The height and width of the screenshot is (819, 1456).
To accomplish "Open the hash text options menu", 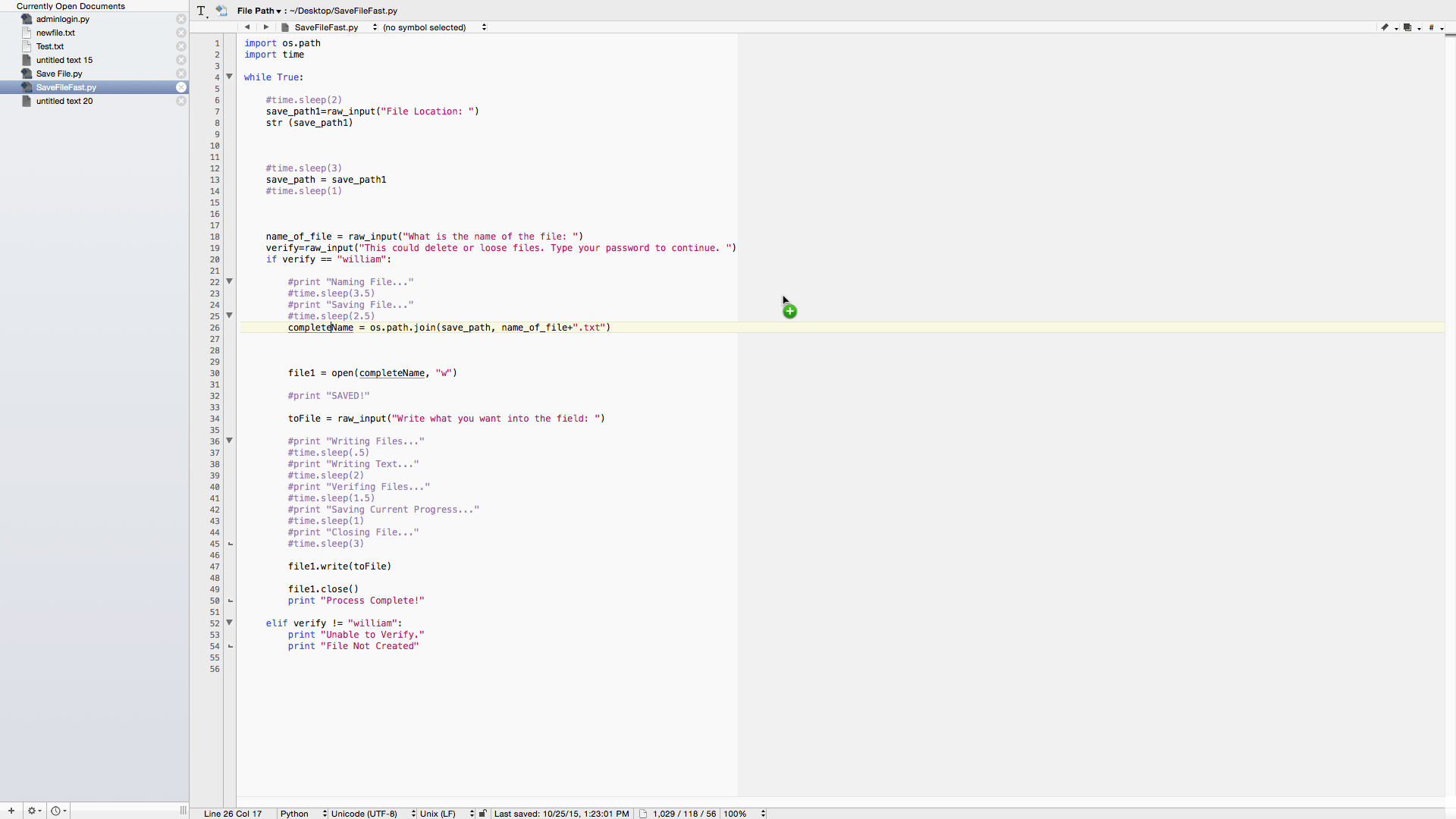I will coord(1433,27).
